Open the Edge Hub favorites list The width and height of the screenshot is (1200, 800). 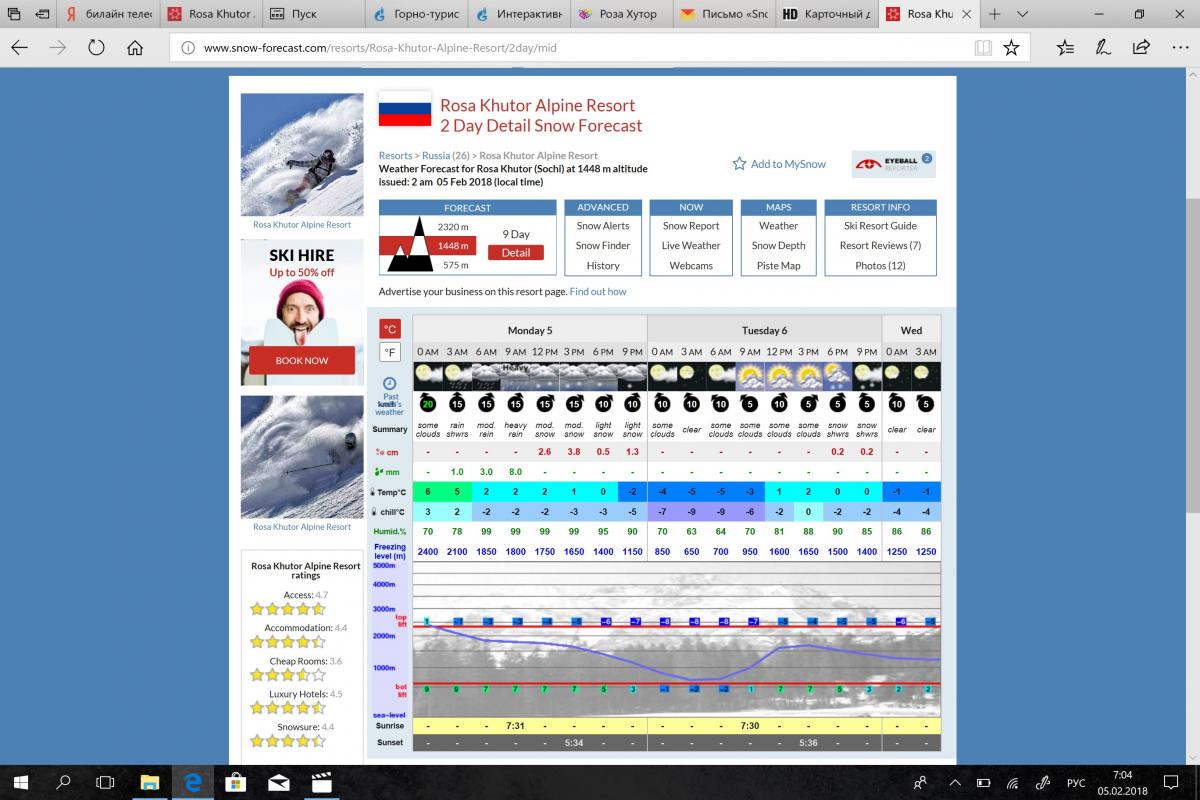pos(1065,47)
